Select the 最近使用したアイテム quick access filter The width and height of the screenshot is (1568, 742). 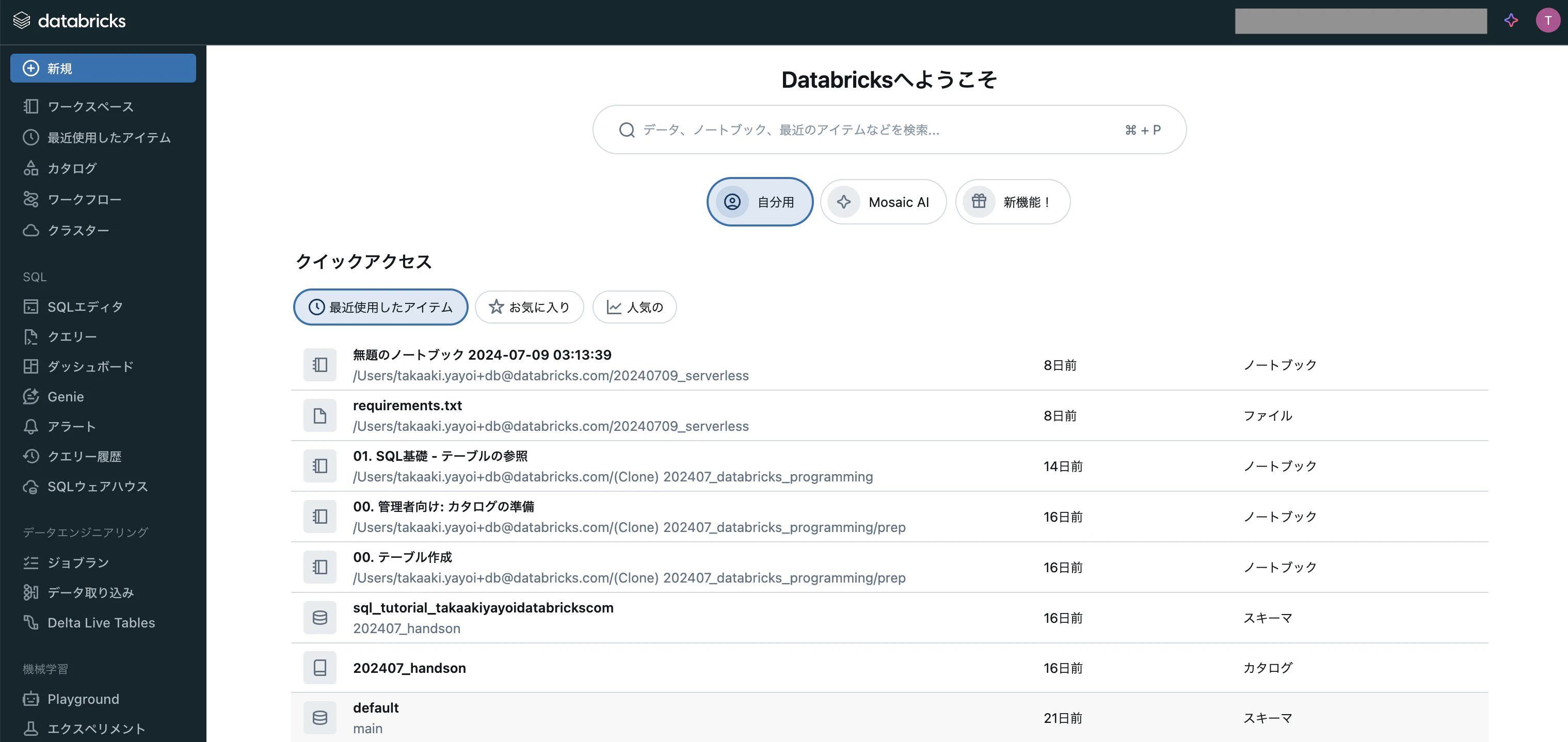(x=381, y=307)
